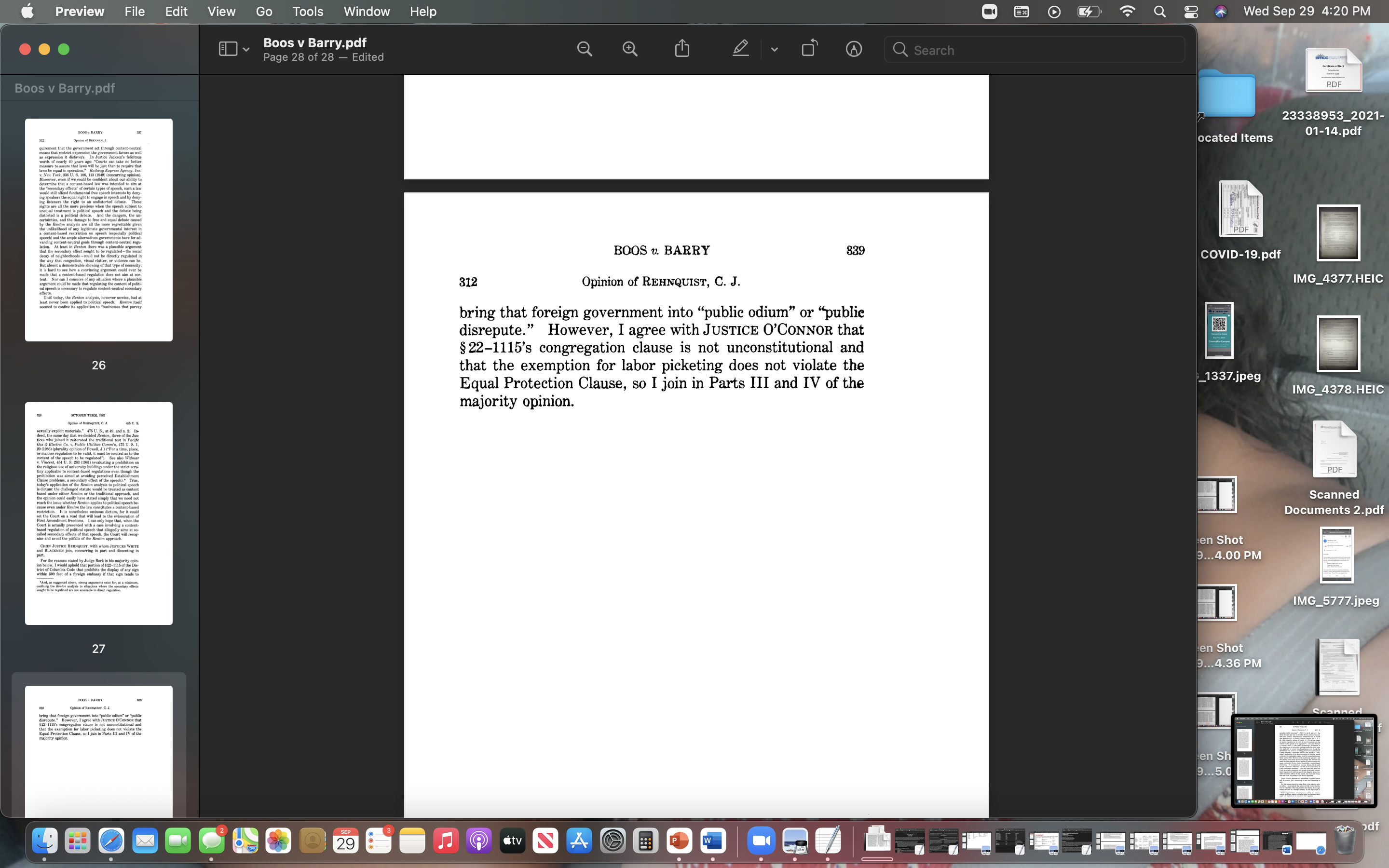Screen dimensions: 1389x868
Task: Select page 27 thumbnail
Action: click(99, 513)
